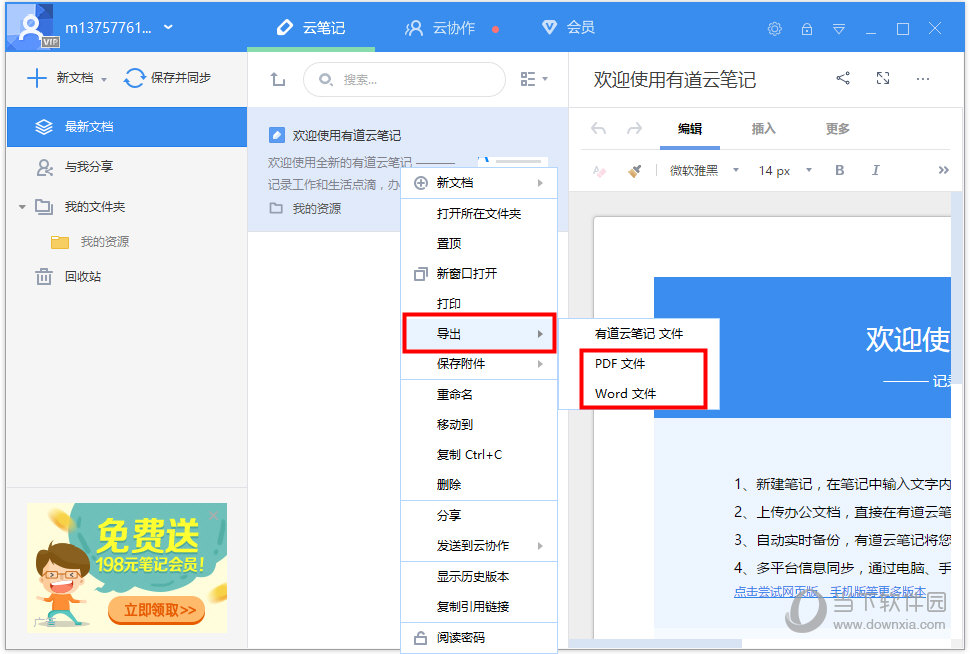Edit the note title 欢迎使用有道云笔记
970x654 pixels.
coord(674,80)
